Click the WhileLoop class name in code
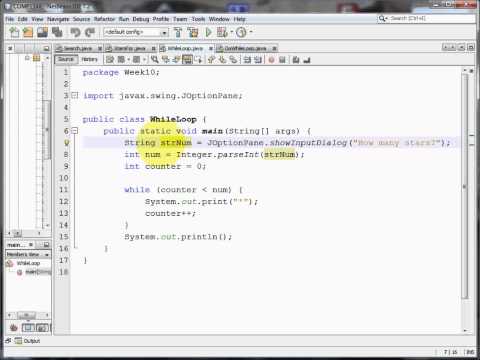This screenshot has width=480, height=360. [x=173, y=119]
